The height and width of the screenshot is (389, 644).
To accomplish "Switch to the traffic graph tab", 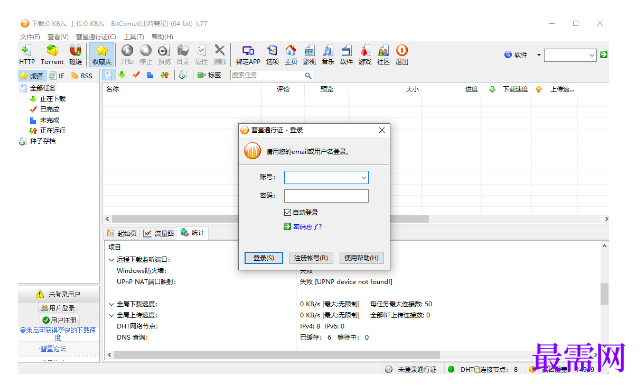I will click(159, 233).
